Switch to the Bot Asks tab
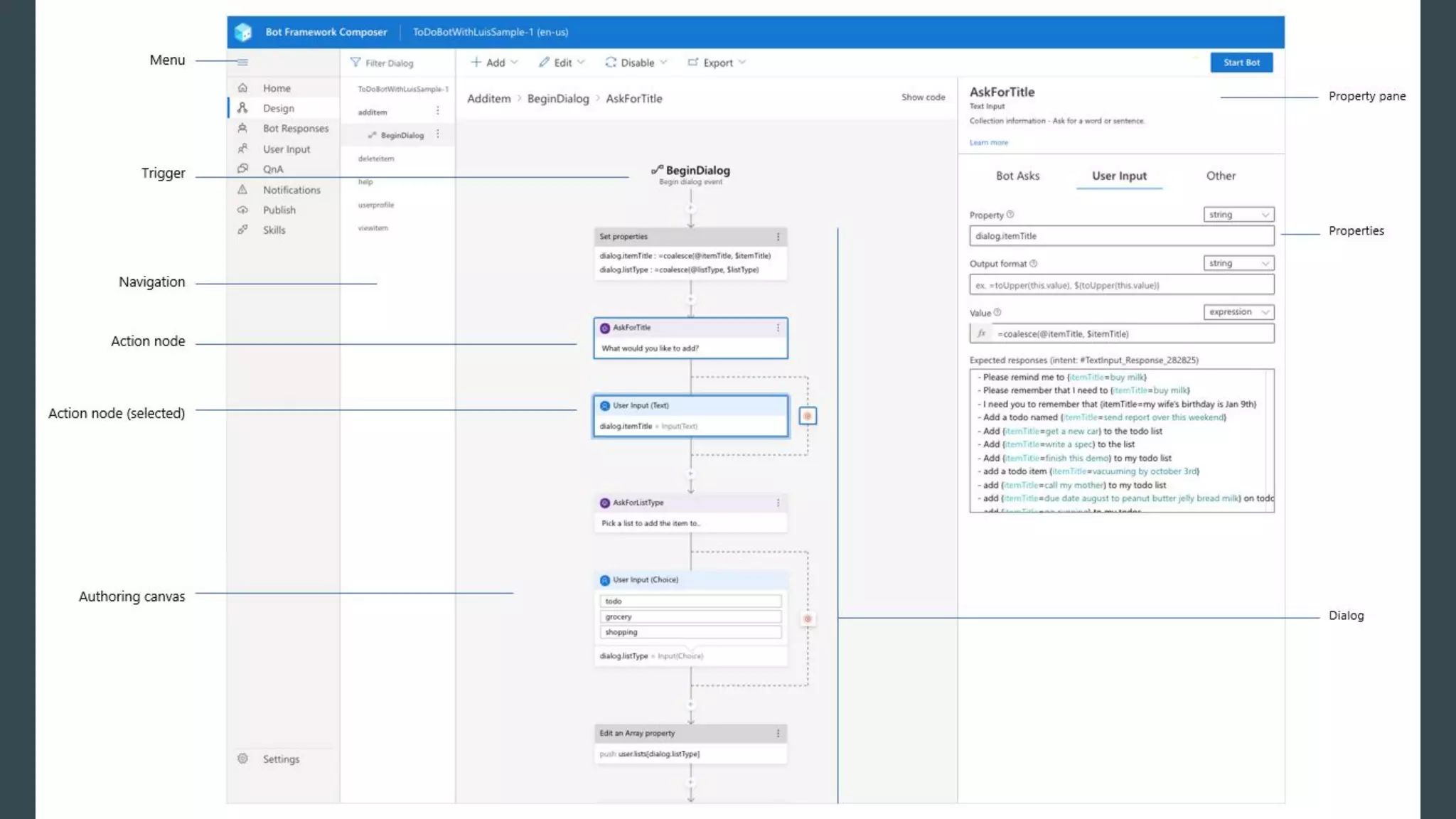 point(1017,176)
